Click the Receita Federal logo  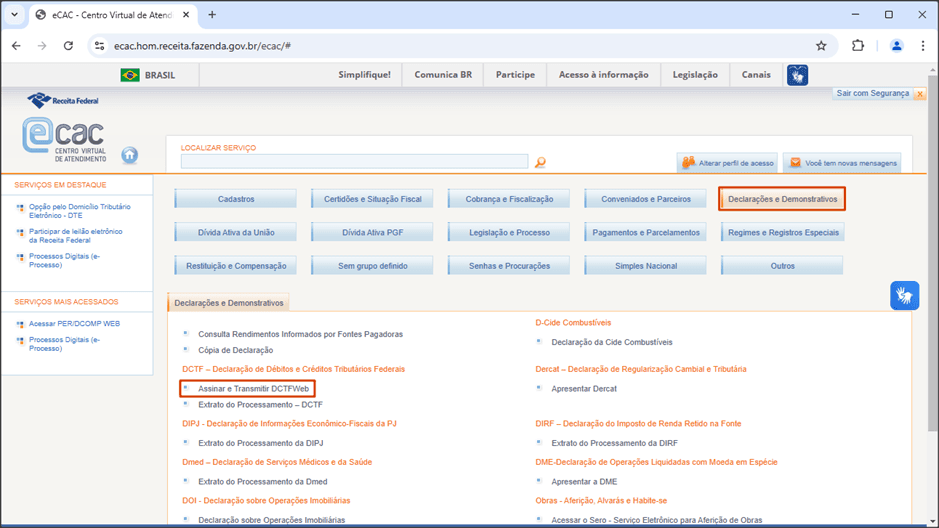coord(63,101)
